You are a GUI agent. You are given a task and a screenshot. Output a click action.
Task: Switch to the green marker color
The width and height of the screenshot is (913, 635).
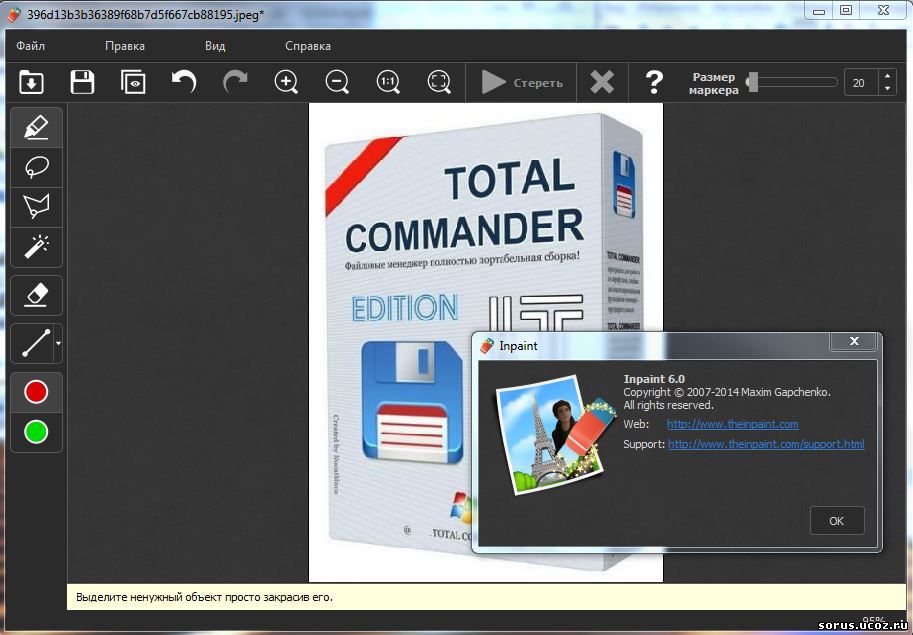[36, 432]
